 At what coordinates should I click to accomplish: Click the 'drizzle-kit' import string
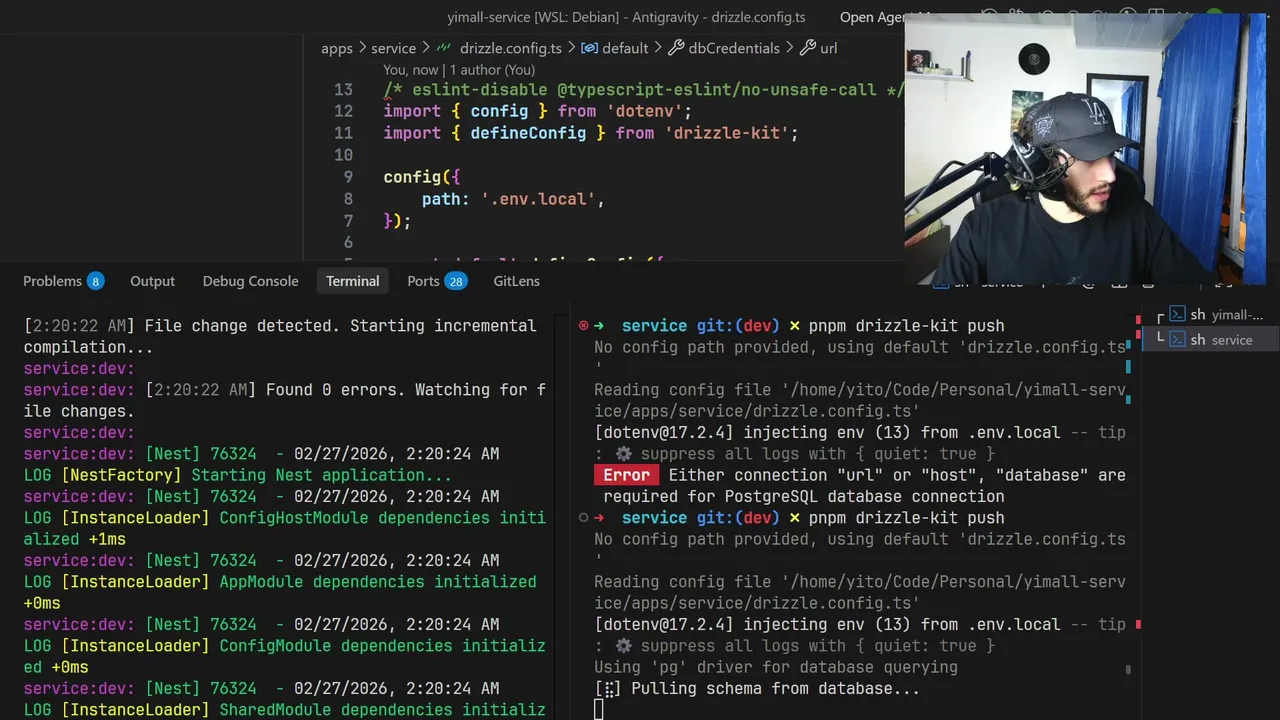(x=727, y=133)
